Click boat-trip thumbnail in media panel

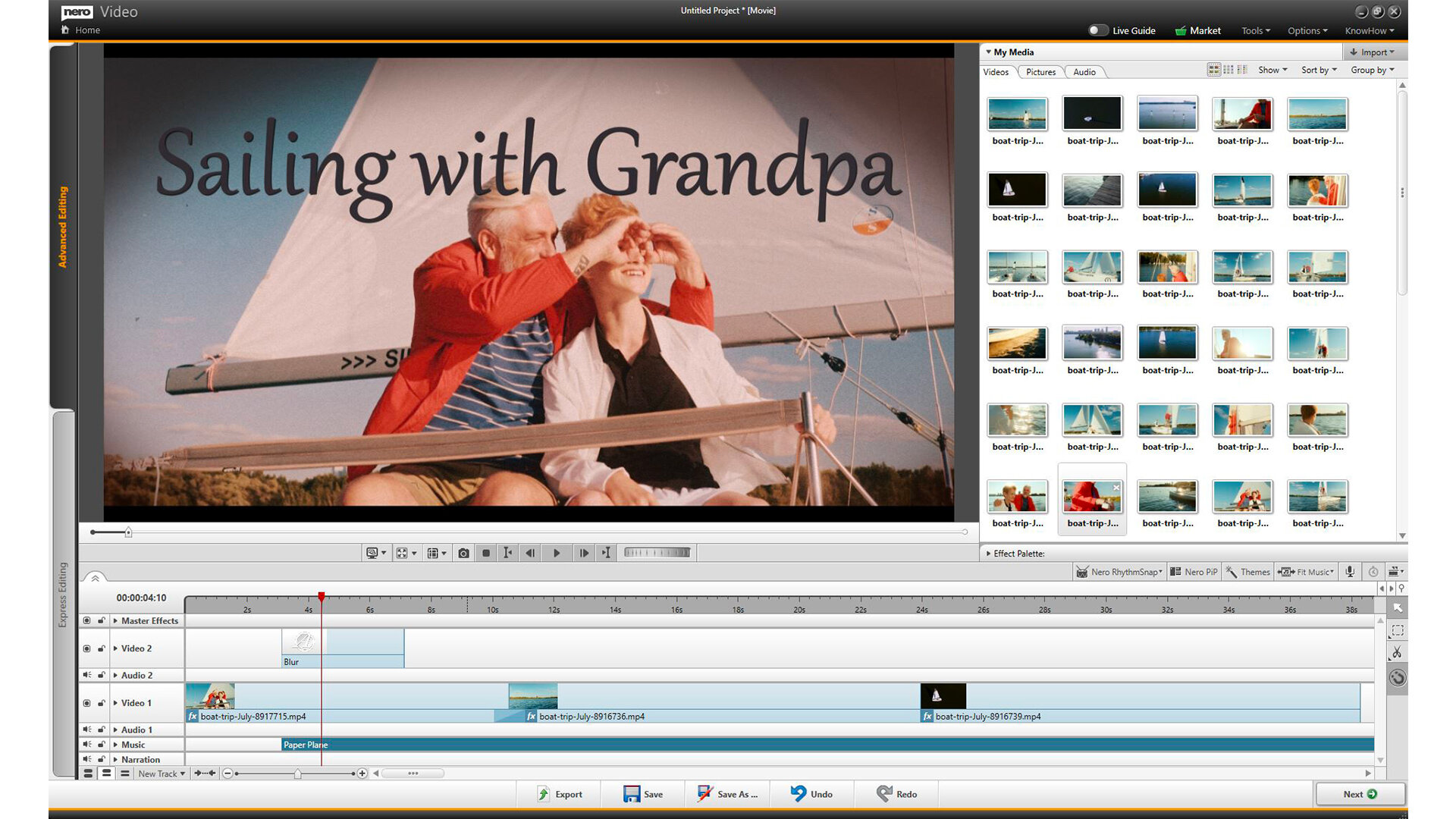[x=1016, y=112]
